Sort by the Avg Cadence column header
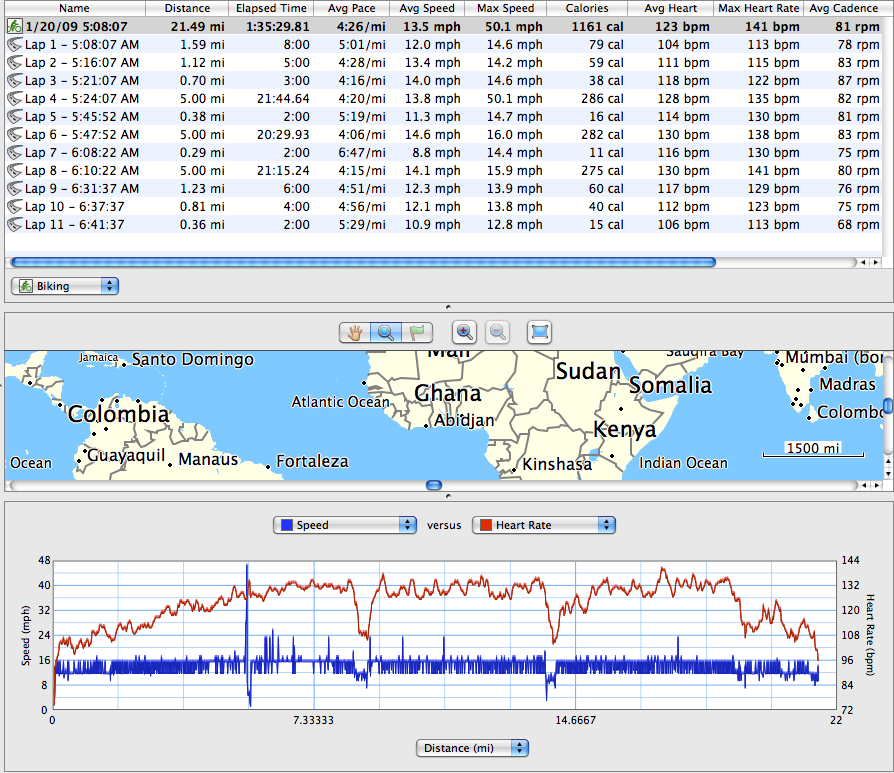 844,8
